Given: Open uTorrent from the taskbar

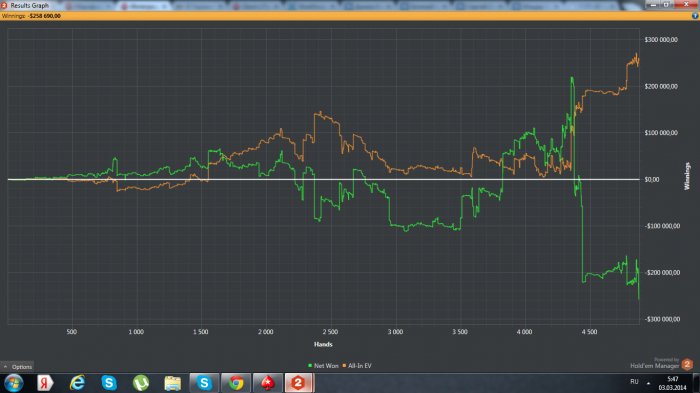Looking at the screenshot, I should tap(141, 383).
